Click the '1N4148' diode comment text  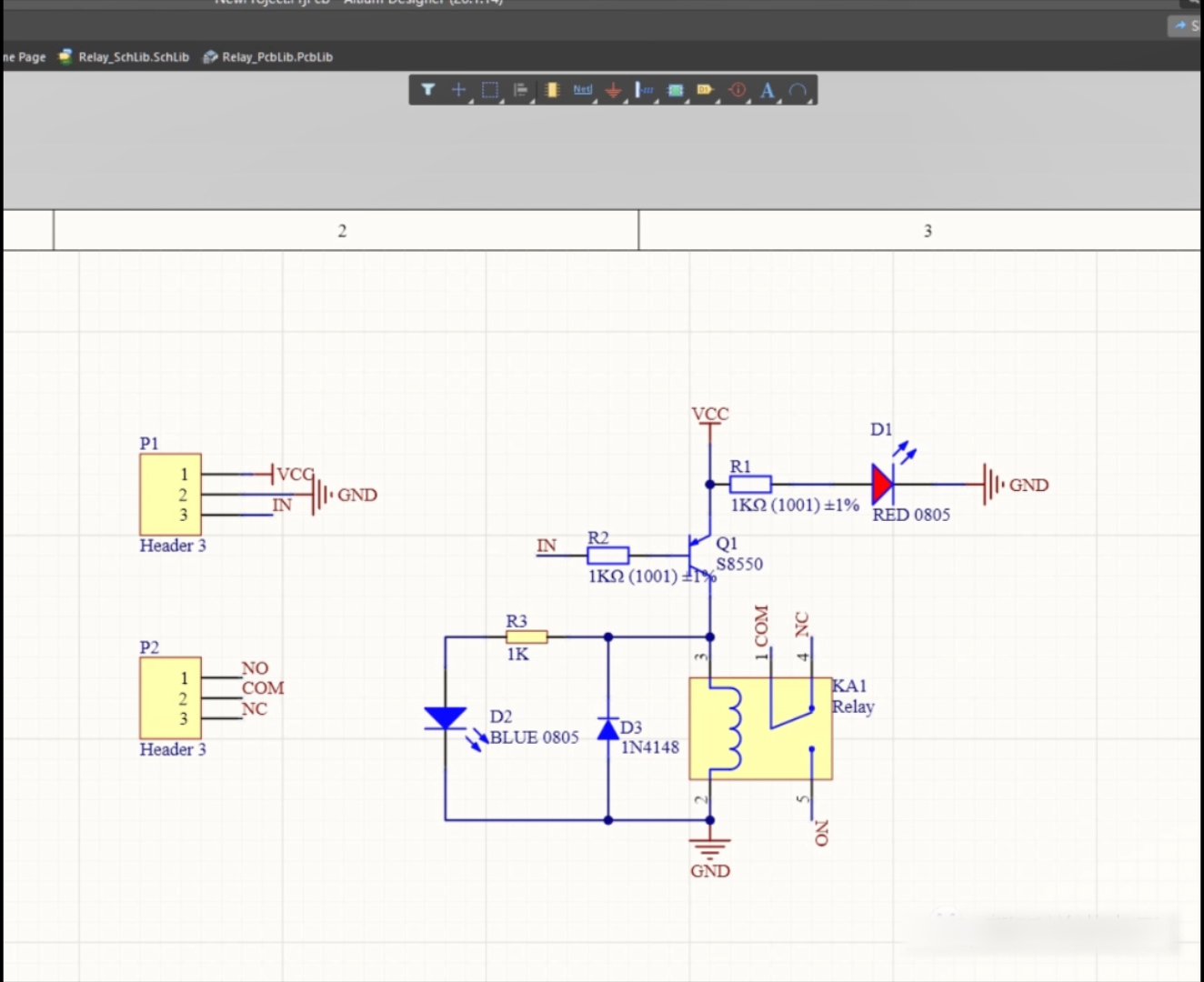tap(650, 747)
